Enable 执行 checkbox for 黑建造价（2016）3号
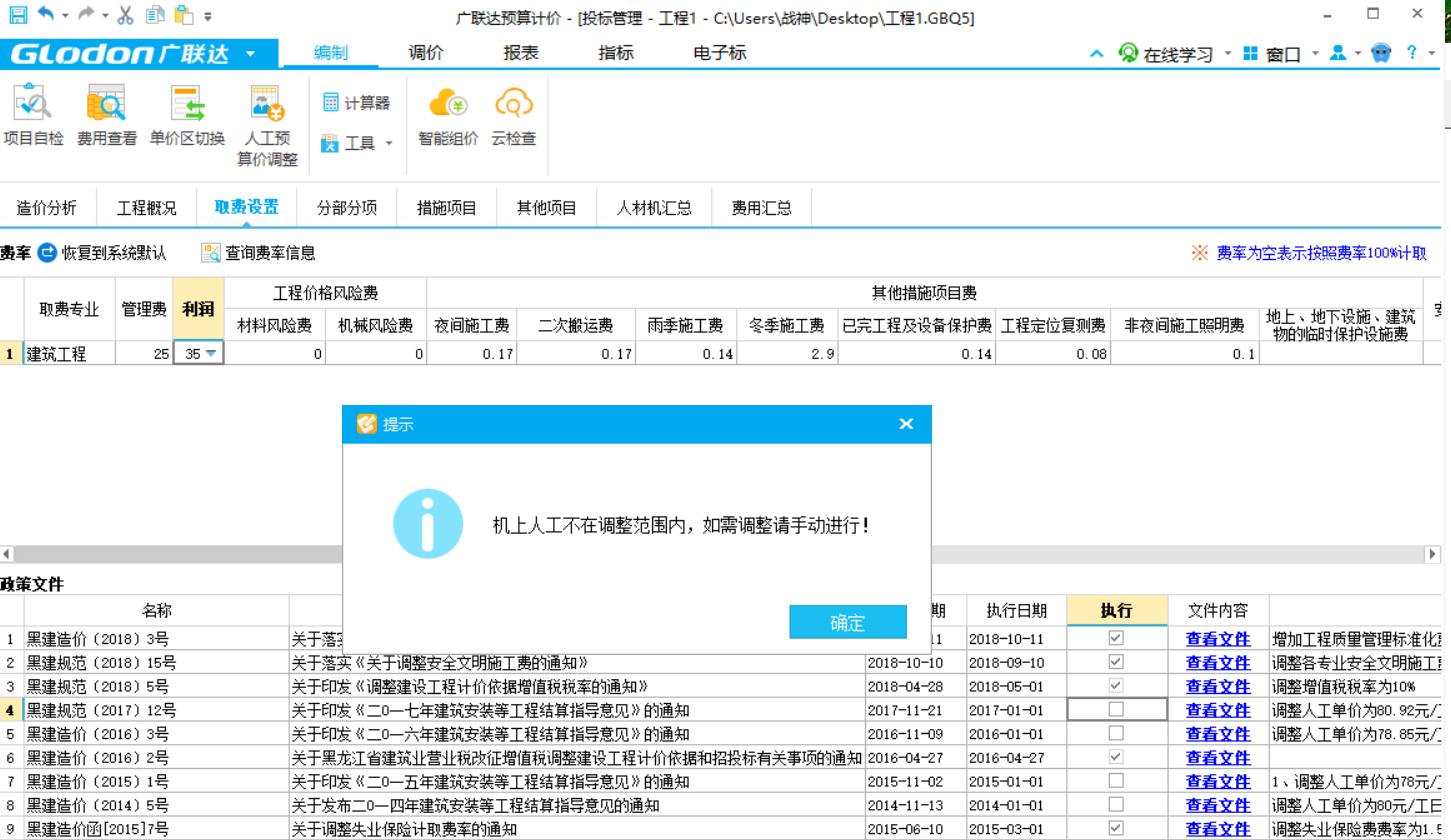Viewport: 1451px width, 840px height. [1116, 733]
